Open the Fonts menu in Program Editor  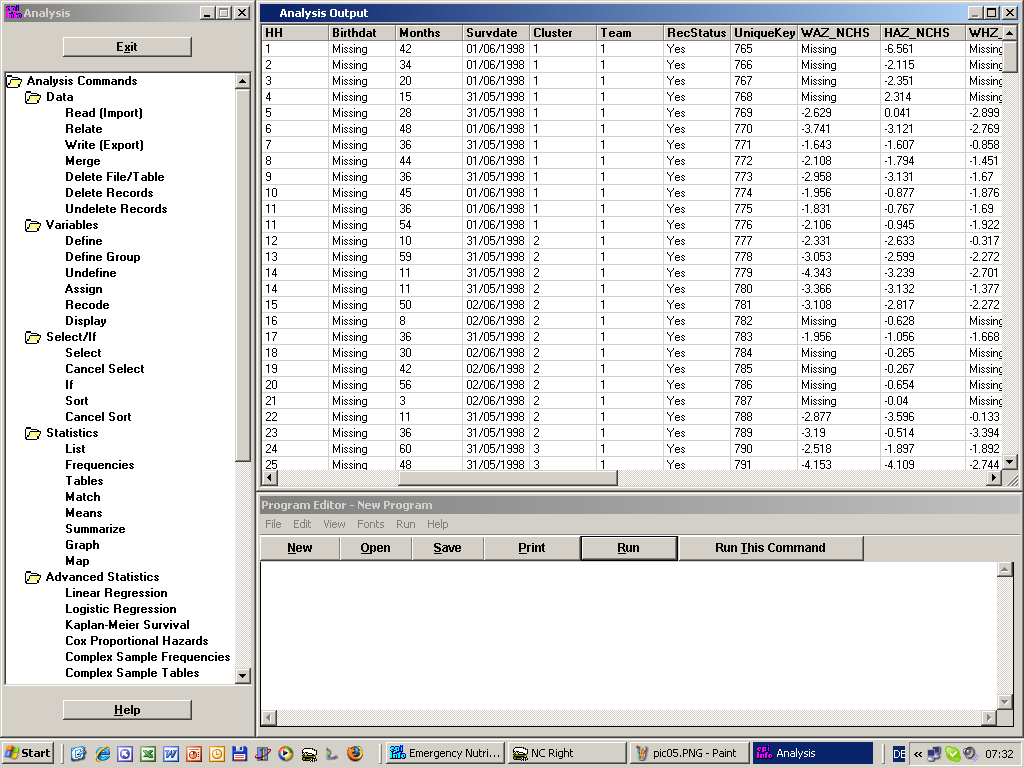click(370, 524)
